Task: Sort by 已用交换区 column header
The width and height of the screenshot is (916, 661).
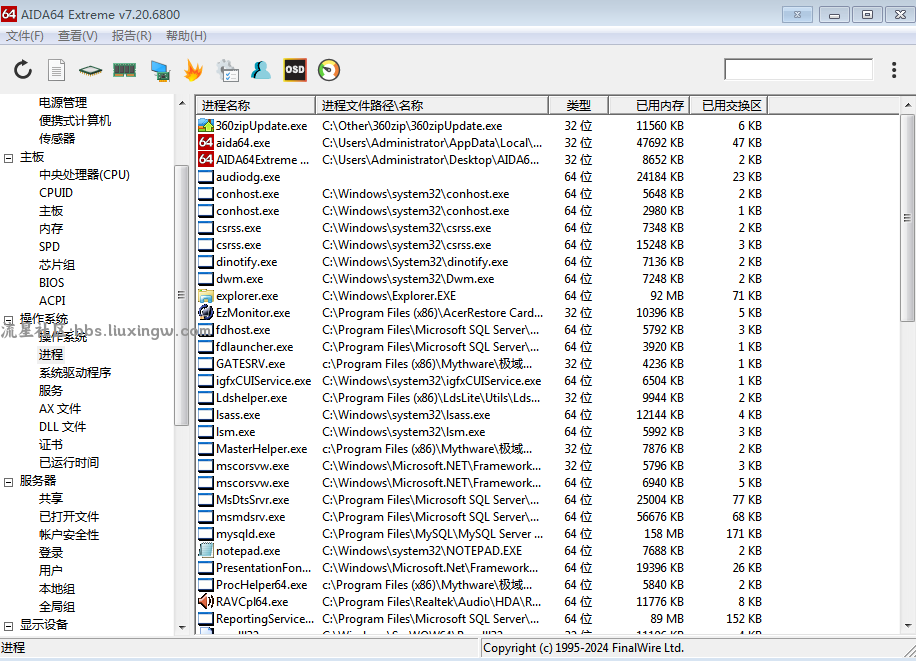Action: tap(728, 105)
